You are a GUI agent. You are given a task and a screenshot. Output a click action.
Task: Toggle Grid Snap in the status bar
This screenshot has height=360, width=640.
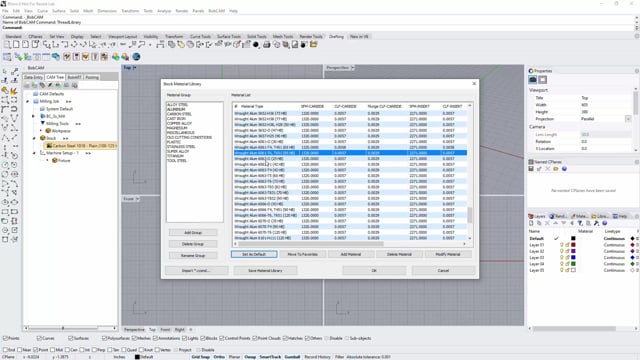(x=201, y=357)
